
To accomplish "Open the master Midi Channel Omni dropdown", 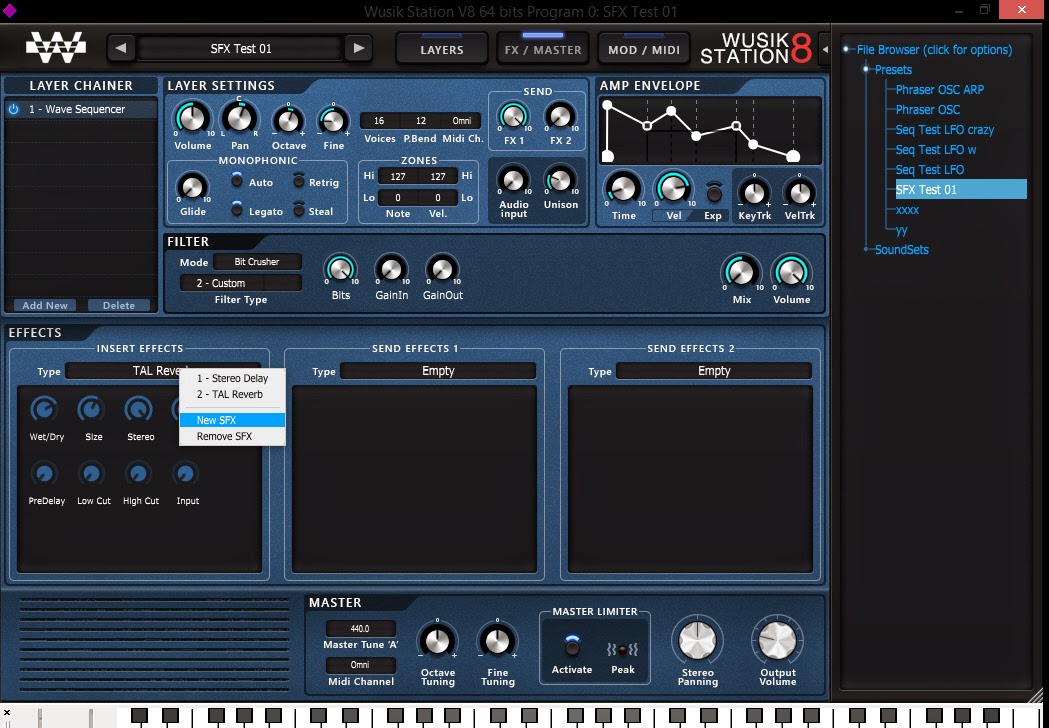I will point(360,665).
